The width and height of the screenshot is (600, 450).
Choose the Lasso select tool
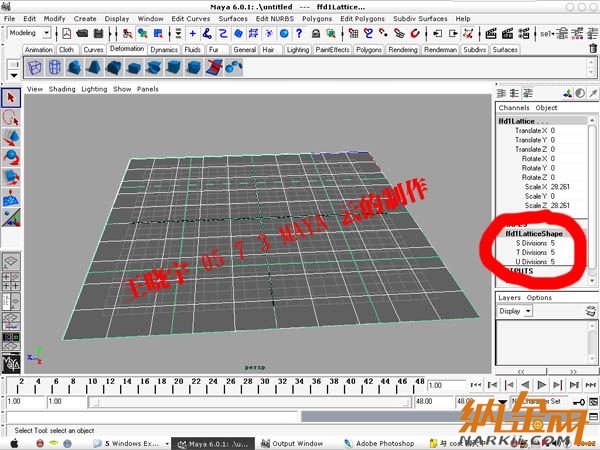[x=11, y=118]
